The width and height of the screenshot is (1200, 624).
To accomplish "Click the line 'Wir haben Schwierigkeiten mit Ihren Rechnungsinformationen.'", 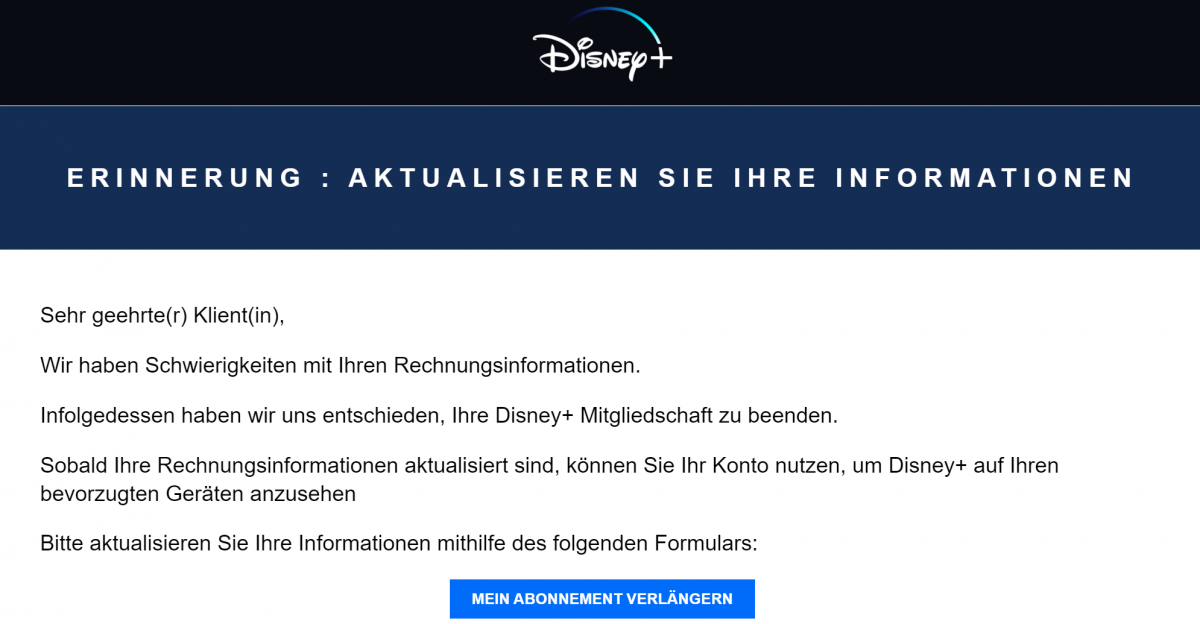I will click(x=340, y=366).
